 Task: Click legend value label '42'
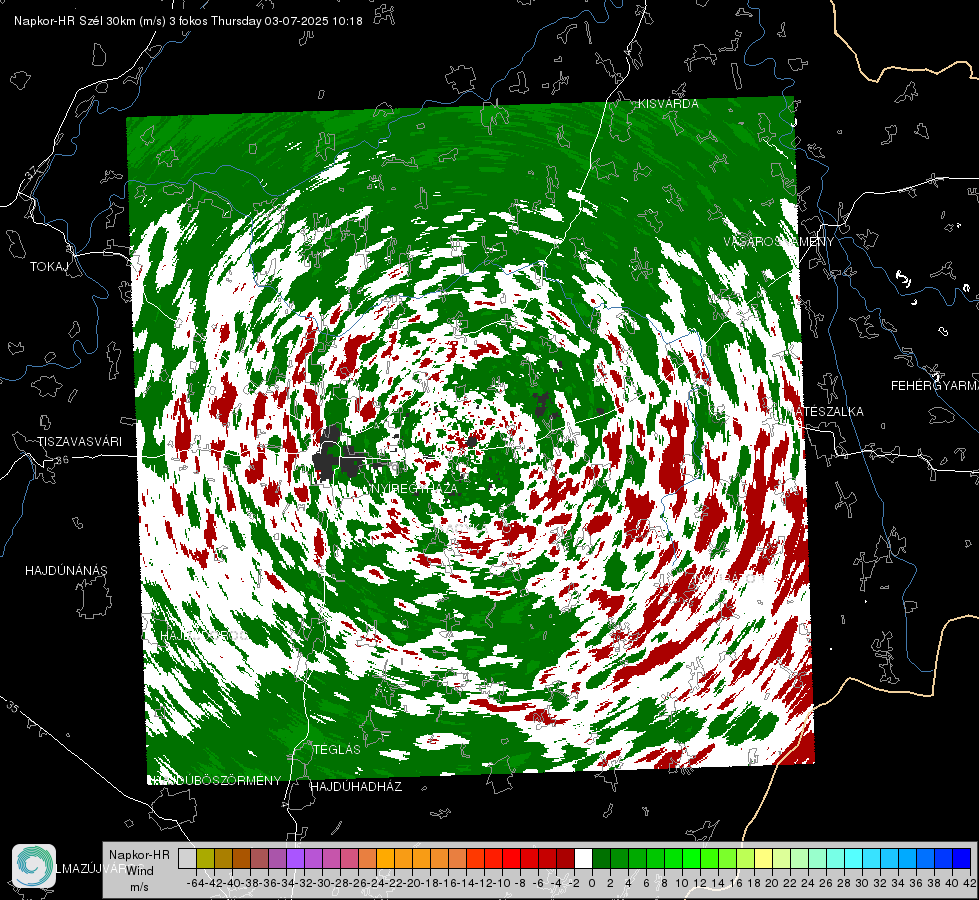point(969,883)
